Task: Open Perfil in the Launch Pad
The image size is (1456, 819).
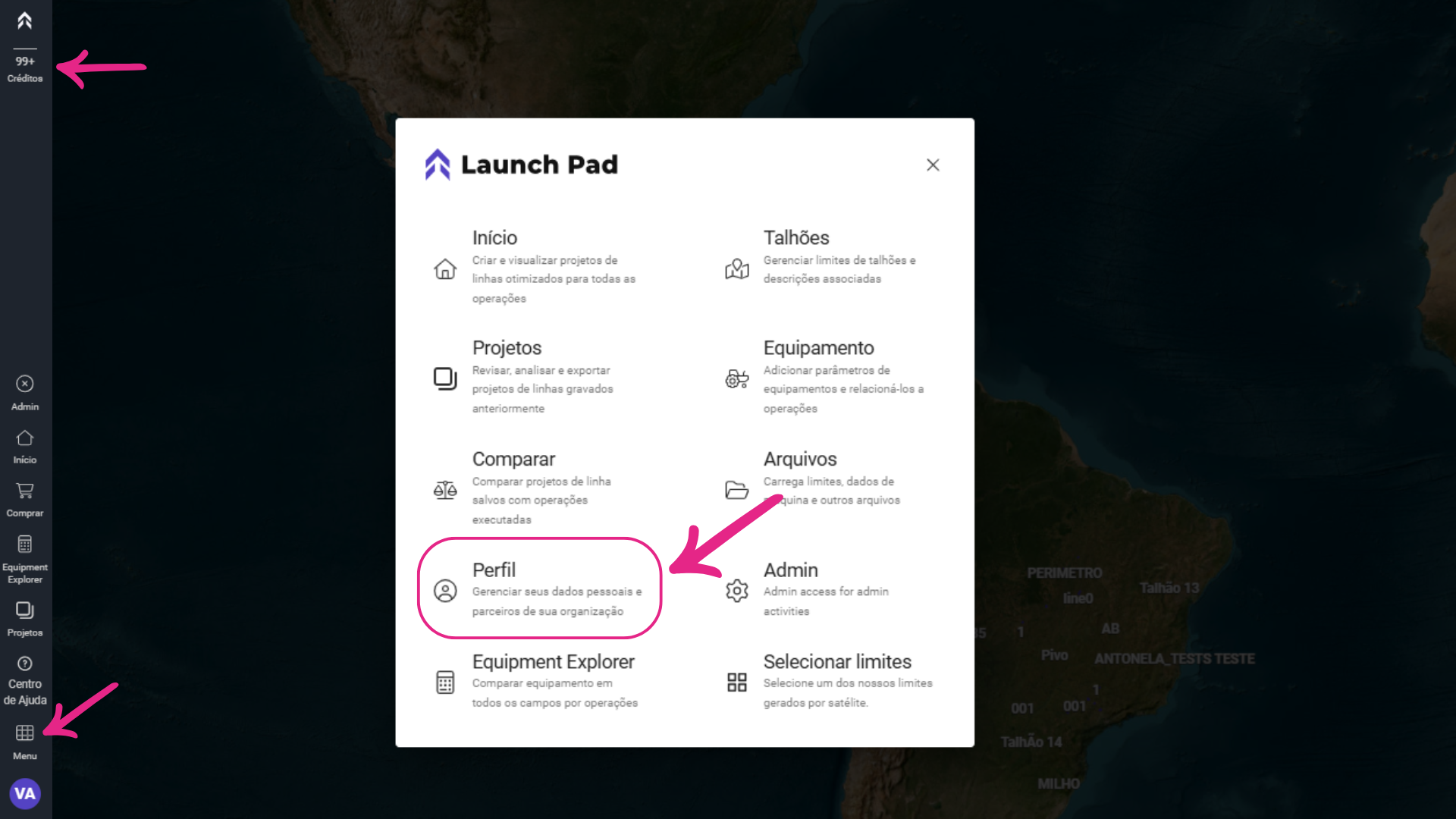Action: pyautogui.click(x=494, y=570)
